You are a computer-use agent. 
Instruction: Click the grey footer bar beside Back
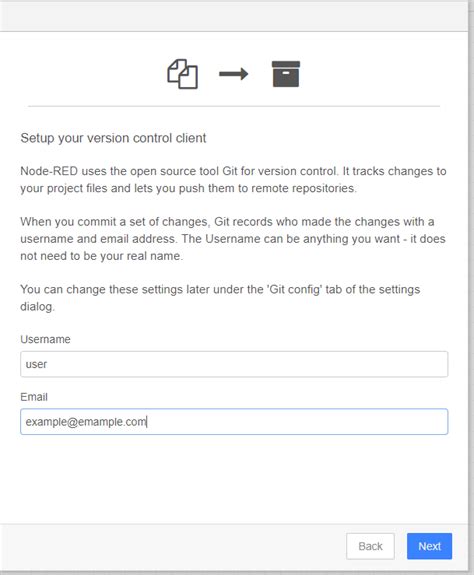172,546
